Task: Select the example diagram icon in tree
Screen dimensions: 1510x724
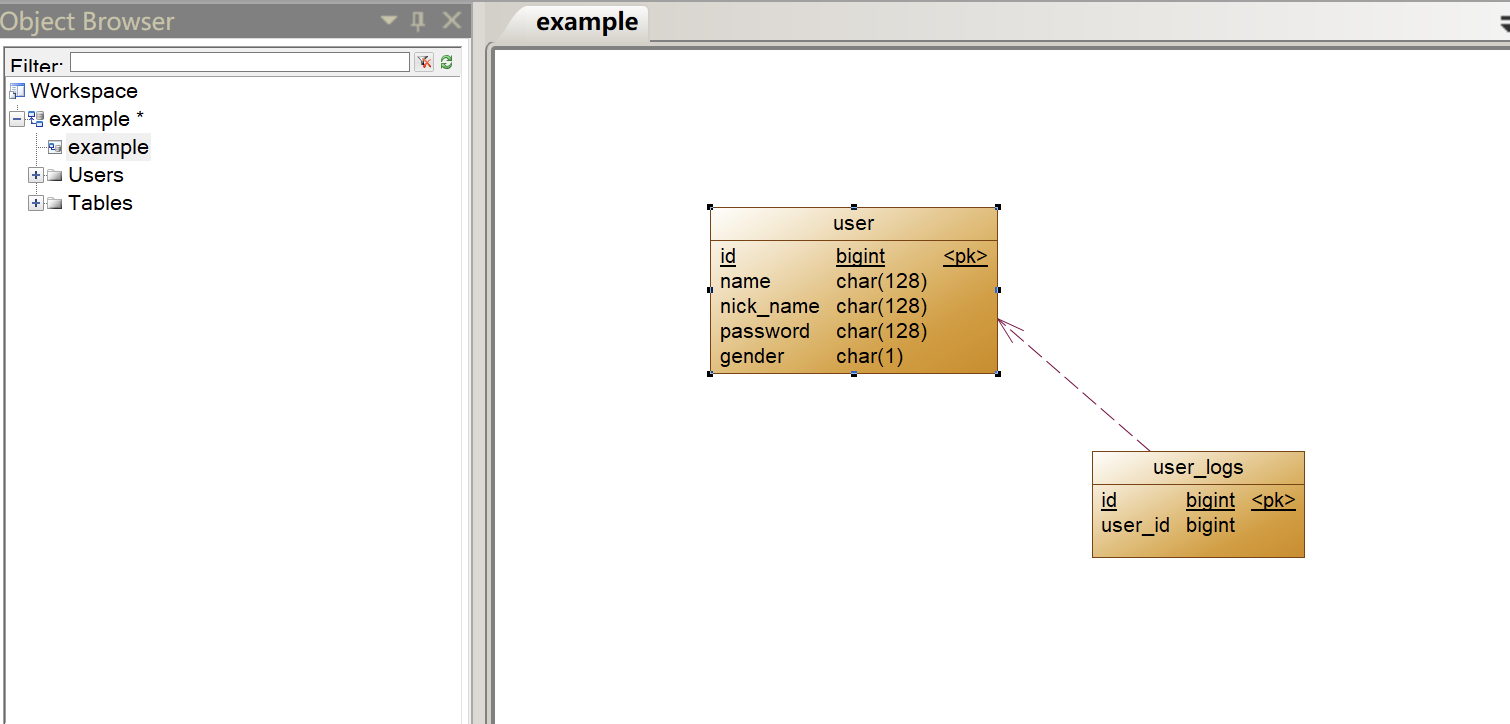Action: 55,147
